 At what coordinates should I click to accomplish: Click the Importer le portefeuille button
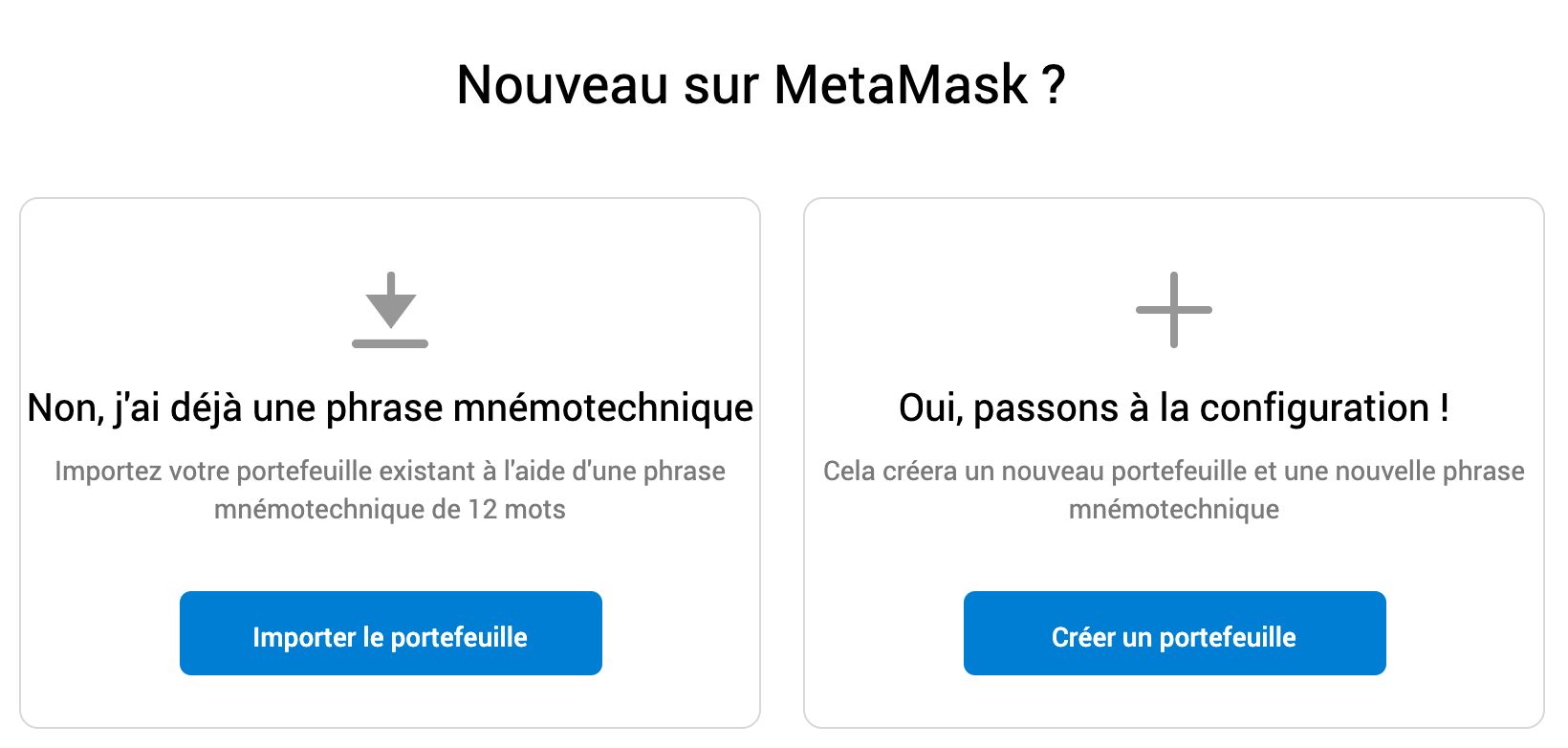tap(391, 633)
